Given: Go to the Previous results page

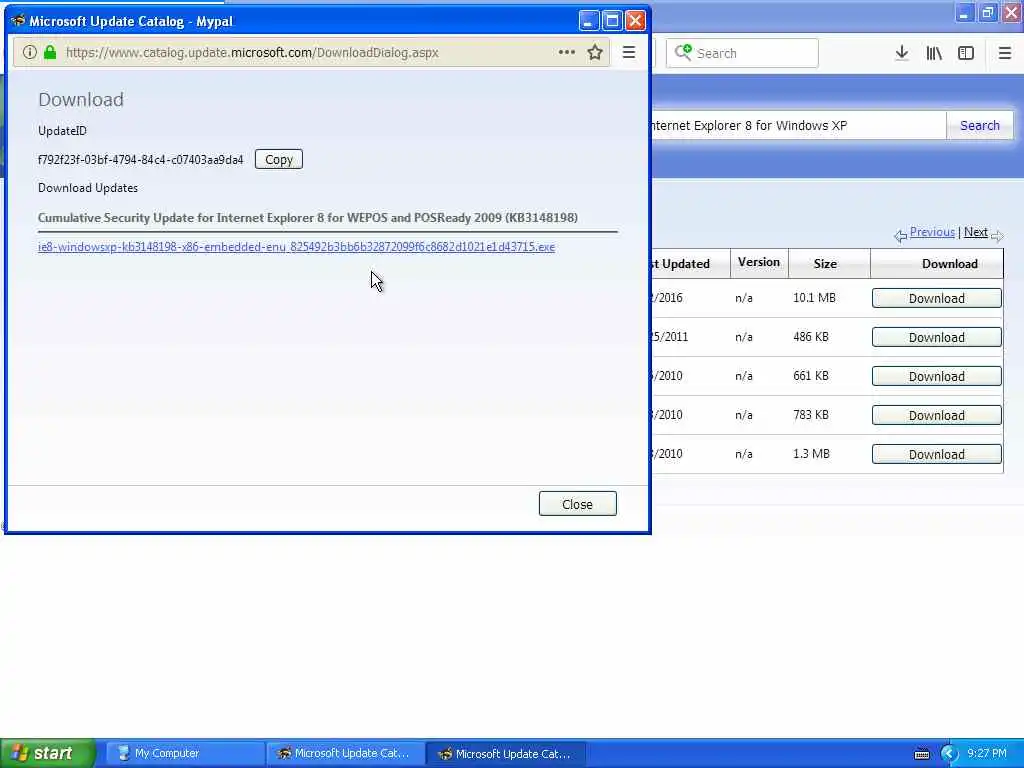Looking at the screenshot, I should coord(932,232).
